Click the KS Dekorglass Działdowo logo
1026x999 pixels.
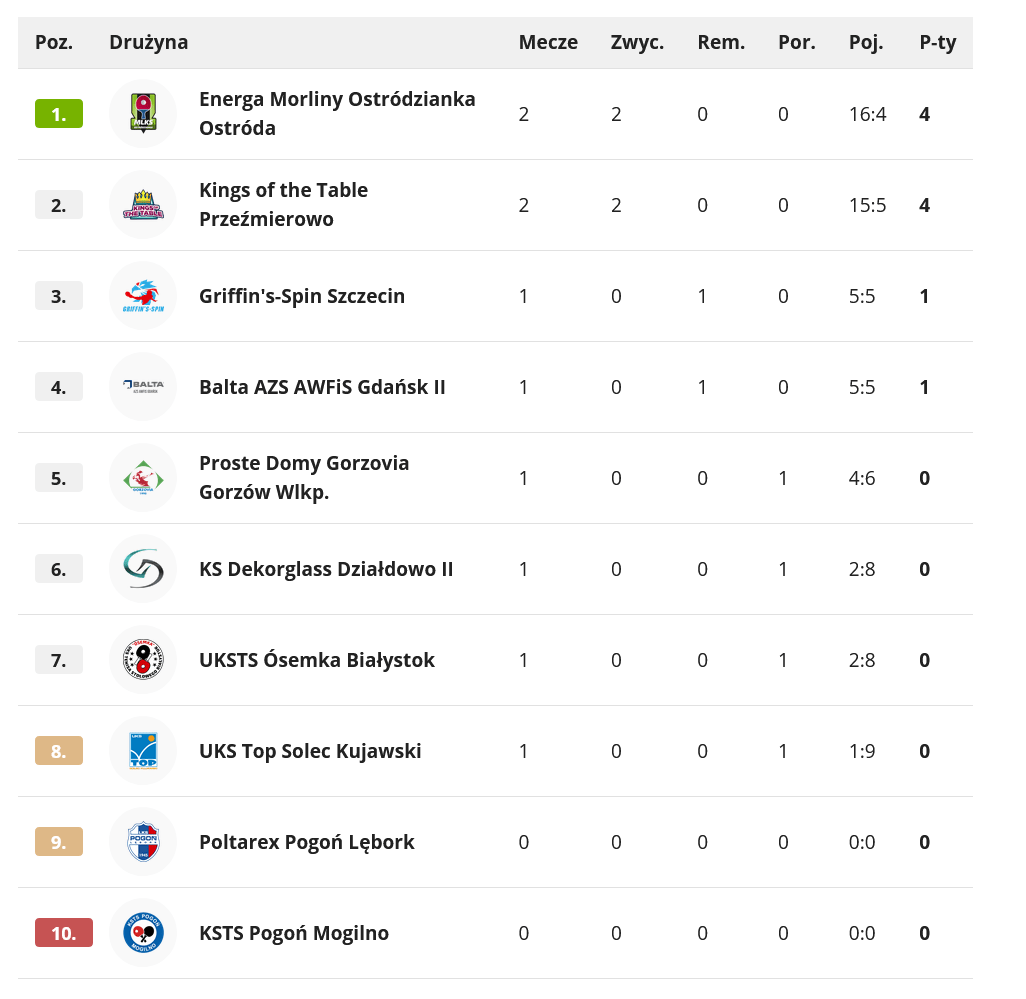143,569
